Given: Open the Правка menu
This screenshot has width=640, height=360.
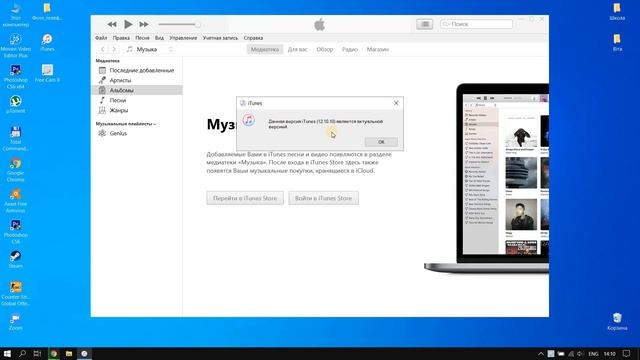Looking at the screenshot, I should [x=121, y=38].
